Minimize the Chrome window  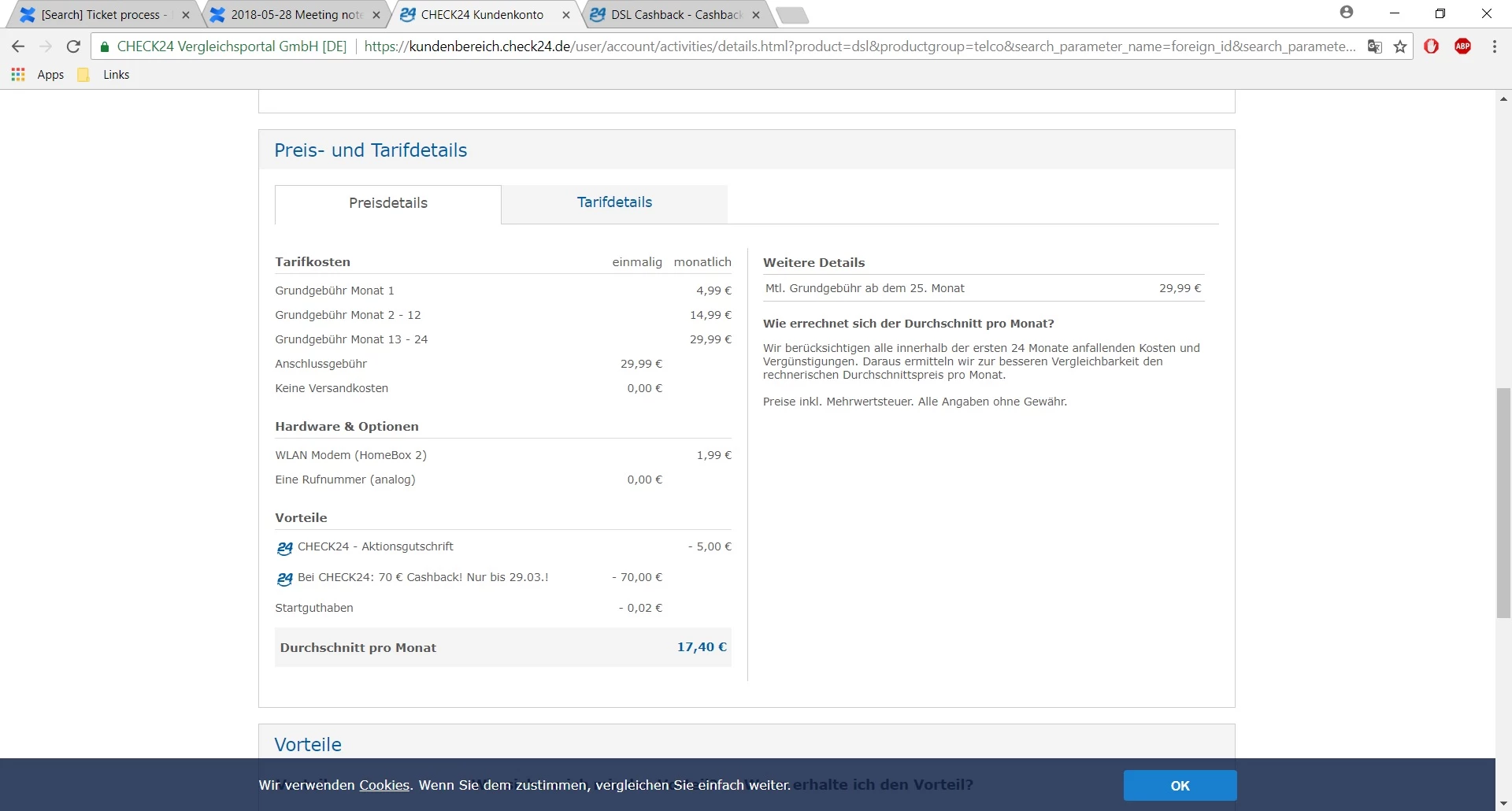1395,13
